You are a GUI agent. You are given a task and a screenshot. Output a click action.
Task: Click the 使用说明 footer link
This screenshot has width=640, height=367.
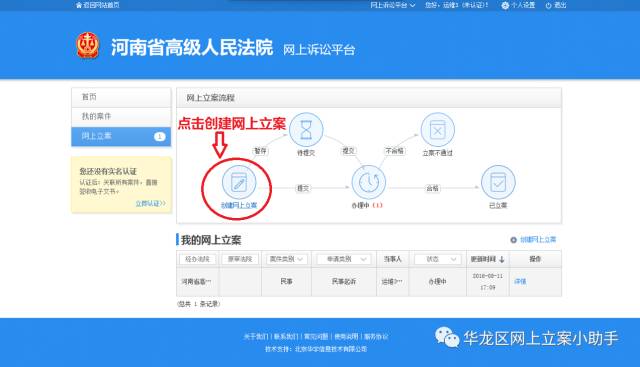pos(346,336)
